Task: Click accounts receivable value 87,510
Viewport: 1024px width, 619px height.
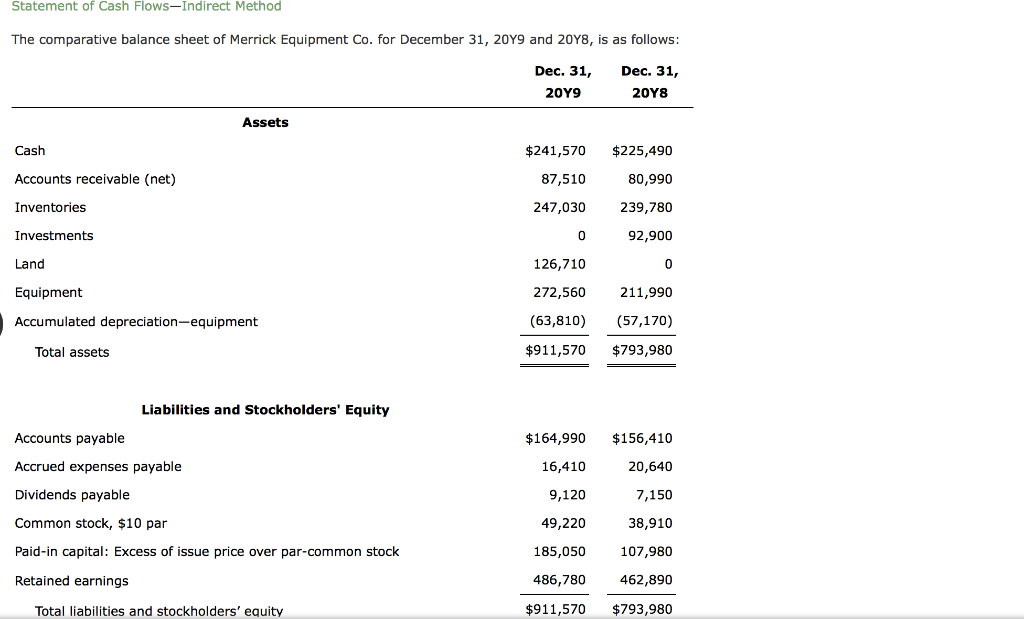Action: coord(563,179)
